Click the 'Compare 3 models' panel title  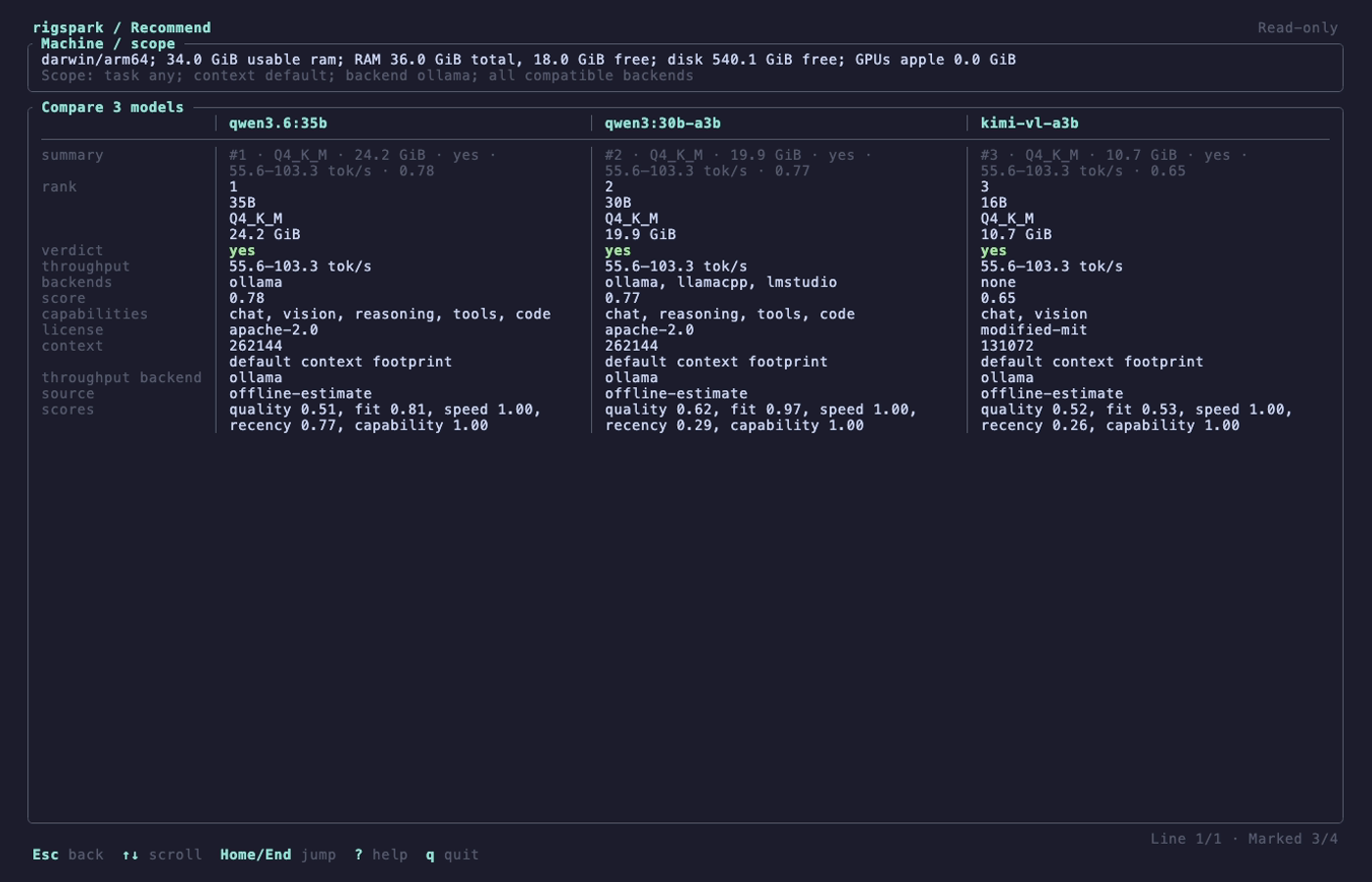(x=113, y=108)
